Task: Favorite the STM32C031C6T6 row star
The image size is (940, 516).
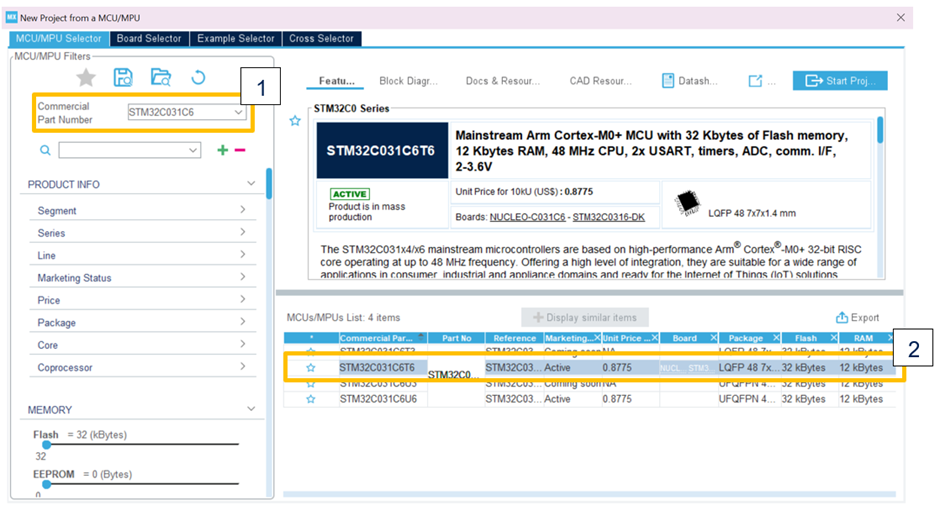Action: pyautogui.click(x=311, y=368)
